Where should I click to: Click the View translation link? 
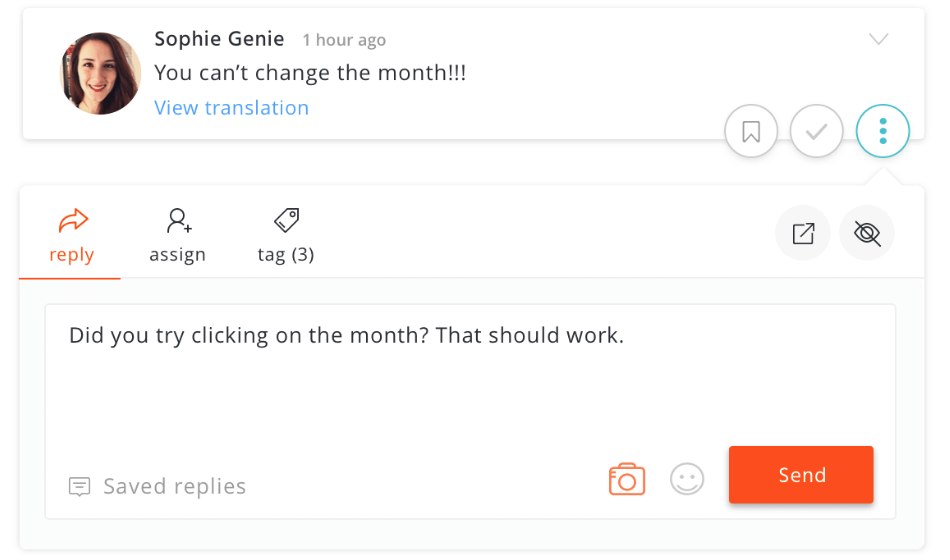pos(231,108)
